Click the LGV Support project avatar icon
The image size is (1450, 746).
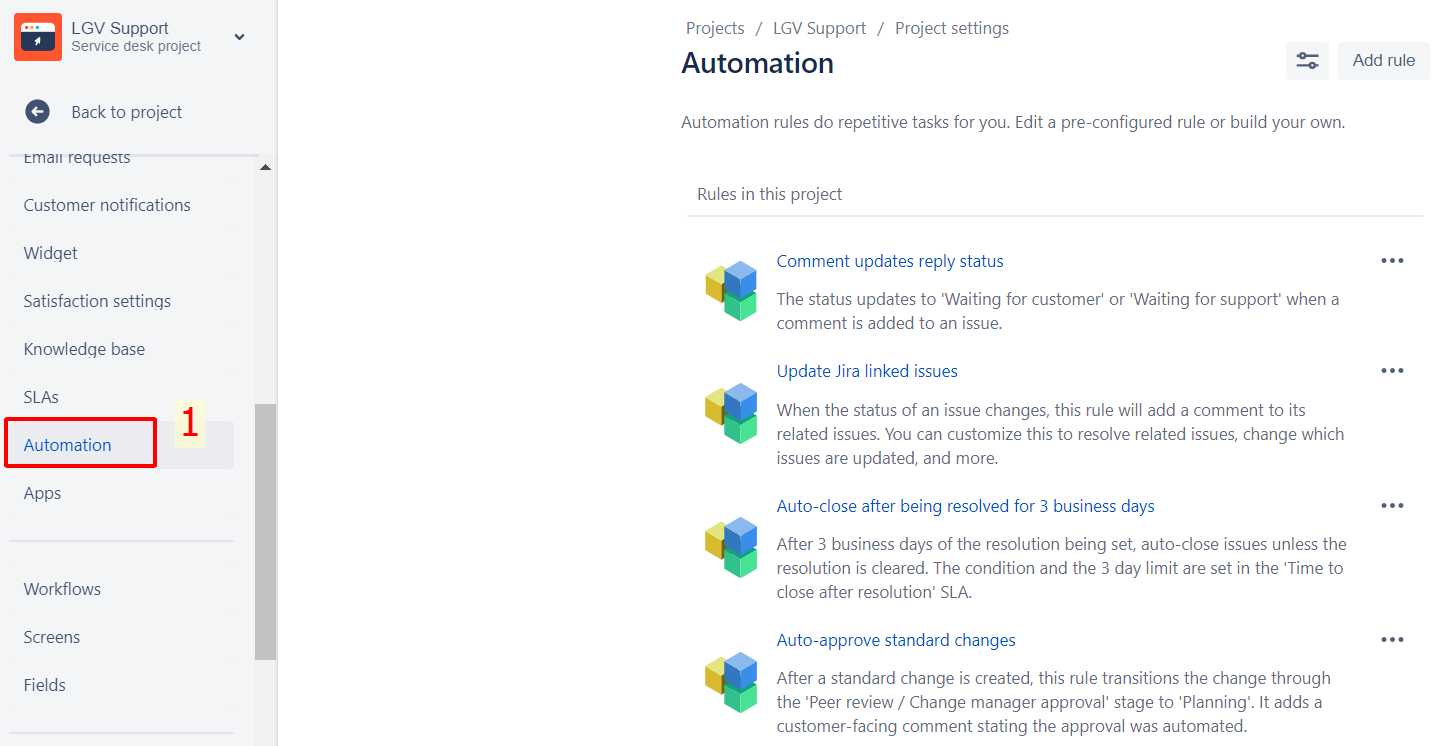(x=38, y=37)
